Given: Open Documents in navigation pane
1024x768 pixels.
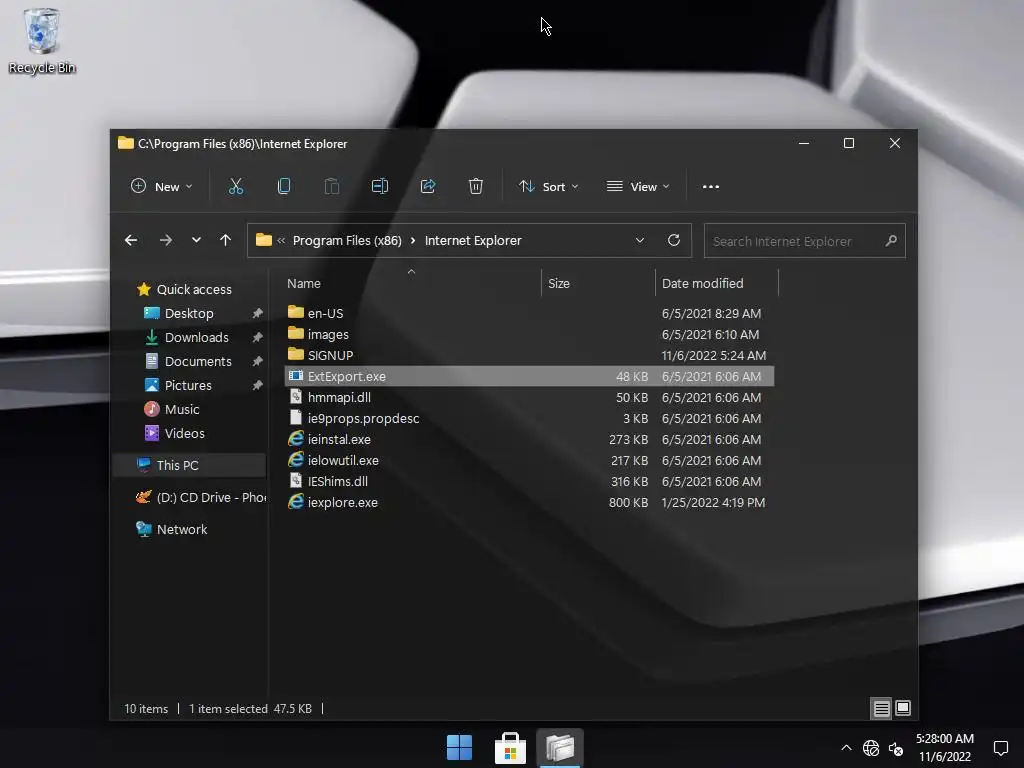Looking at the screenshot, I should click(197, 361).
